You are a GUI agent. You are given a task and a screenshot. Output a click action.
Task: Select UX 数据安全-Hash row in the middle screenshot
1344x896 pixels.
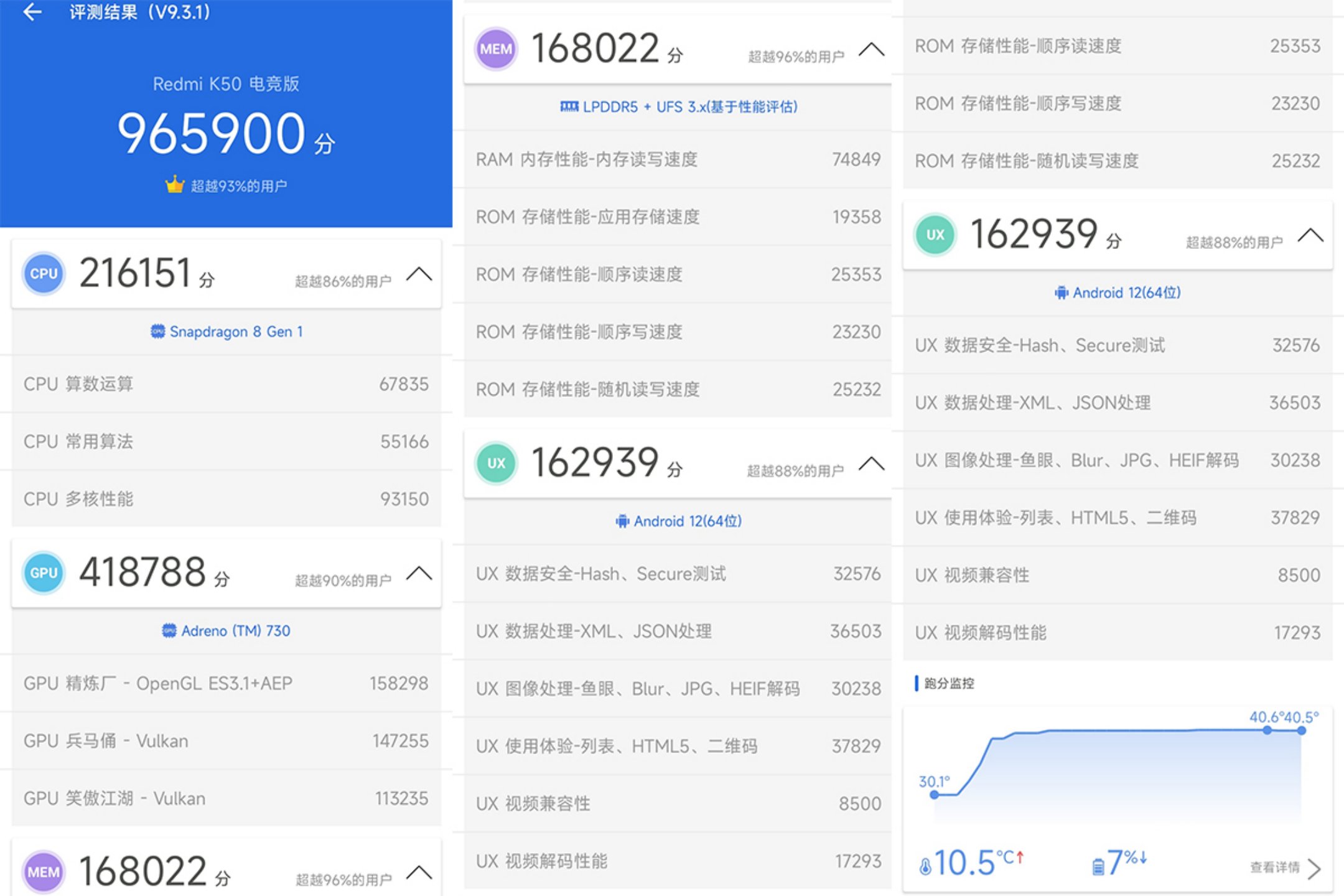click(x=678, y=573)
